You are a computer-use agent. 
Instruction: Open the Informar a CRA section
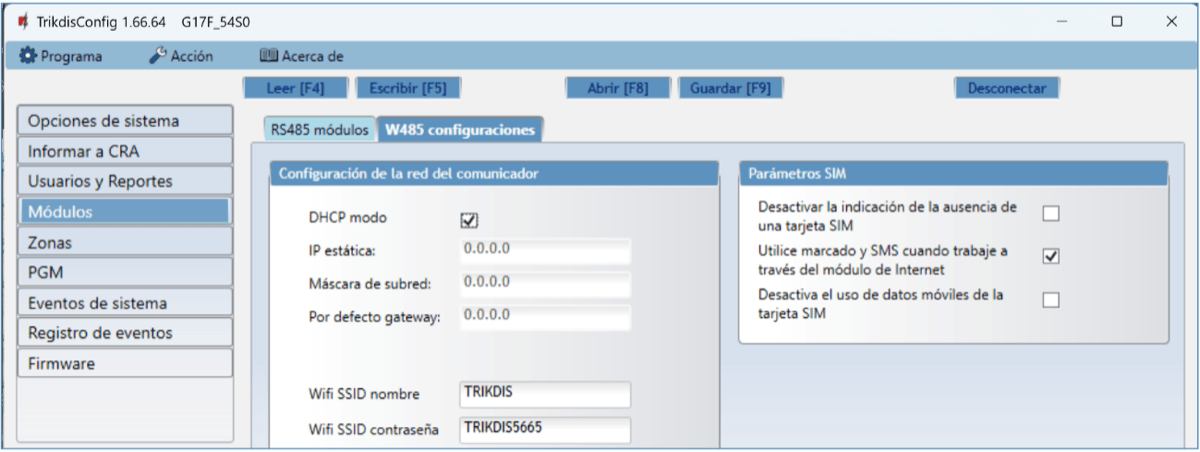pos(125,152)
